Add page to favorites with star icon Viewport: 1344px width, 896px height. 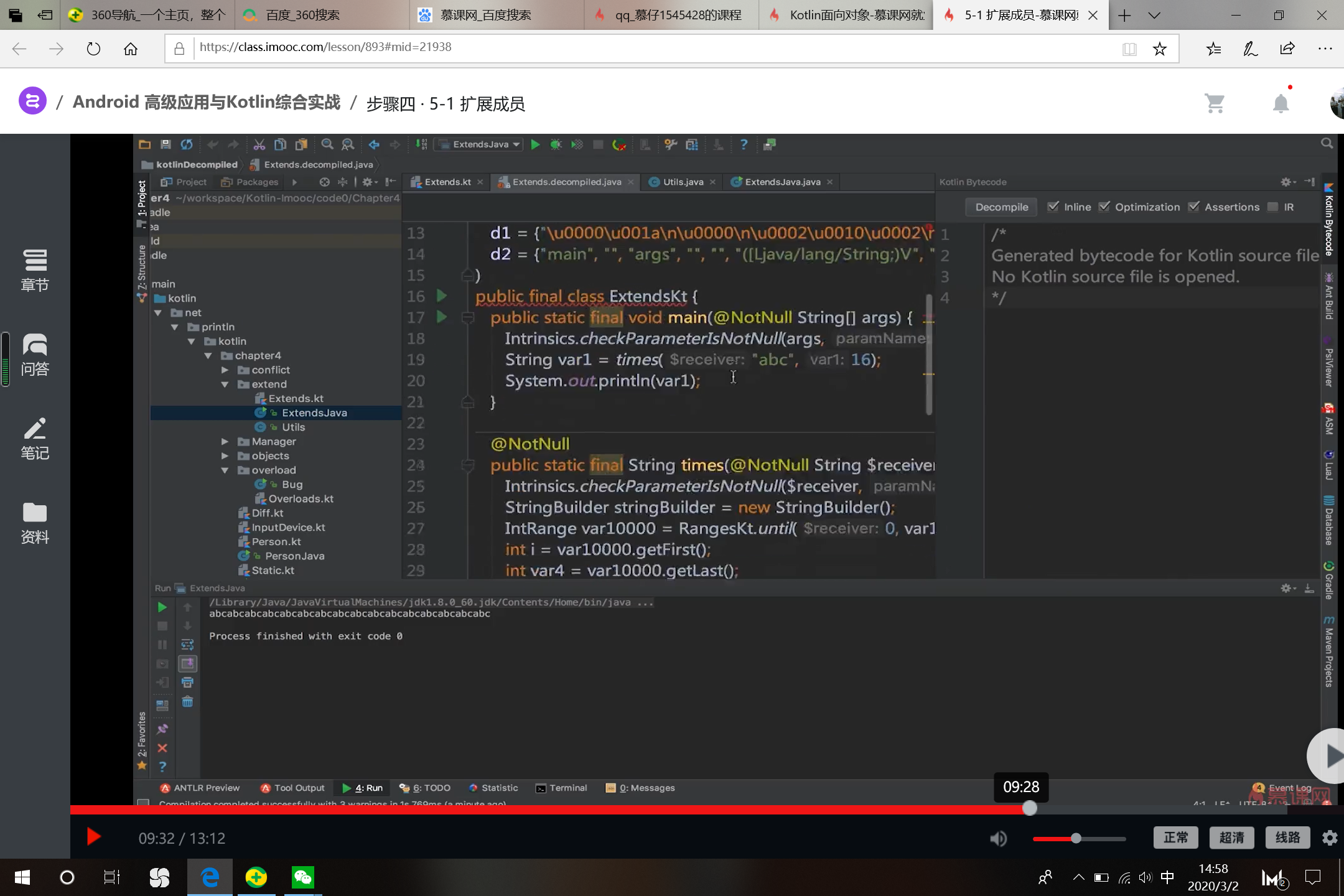point(1159,49)
